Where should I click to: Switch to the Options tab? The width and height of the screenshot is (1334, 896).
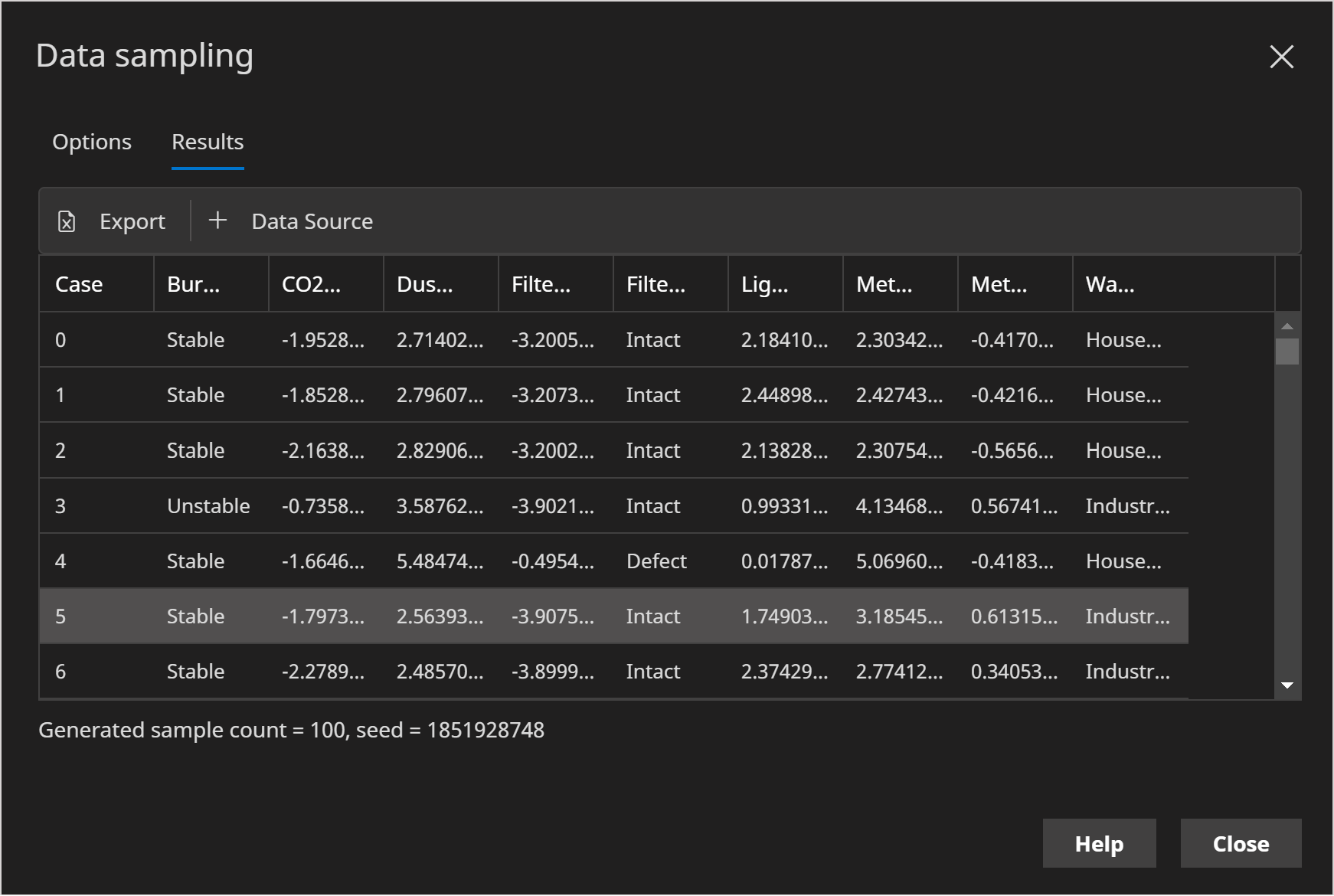pos(91,142)
